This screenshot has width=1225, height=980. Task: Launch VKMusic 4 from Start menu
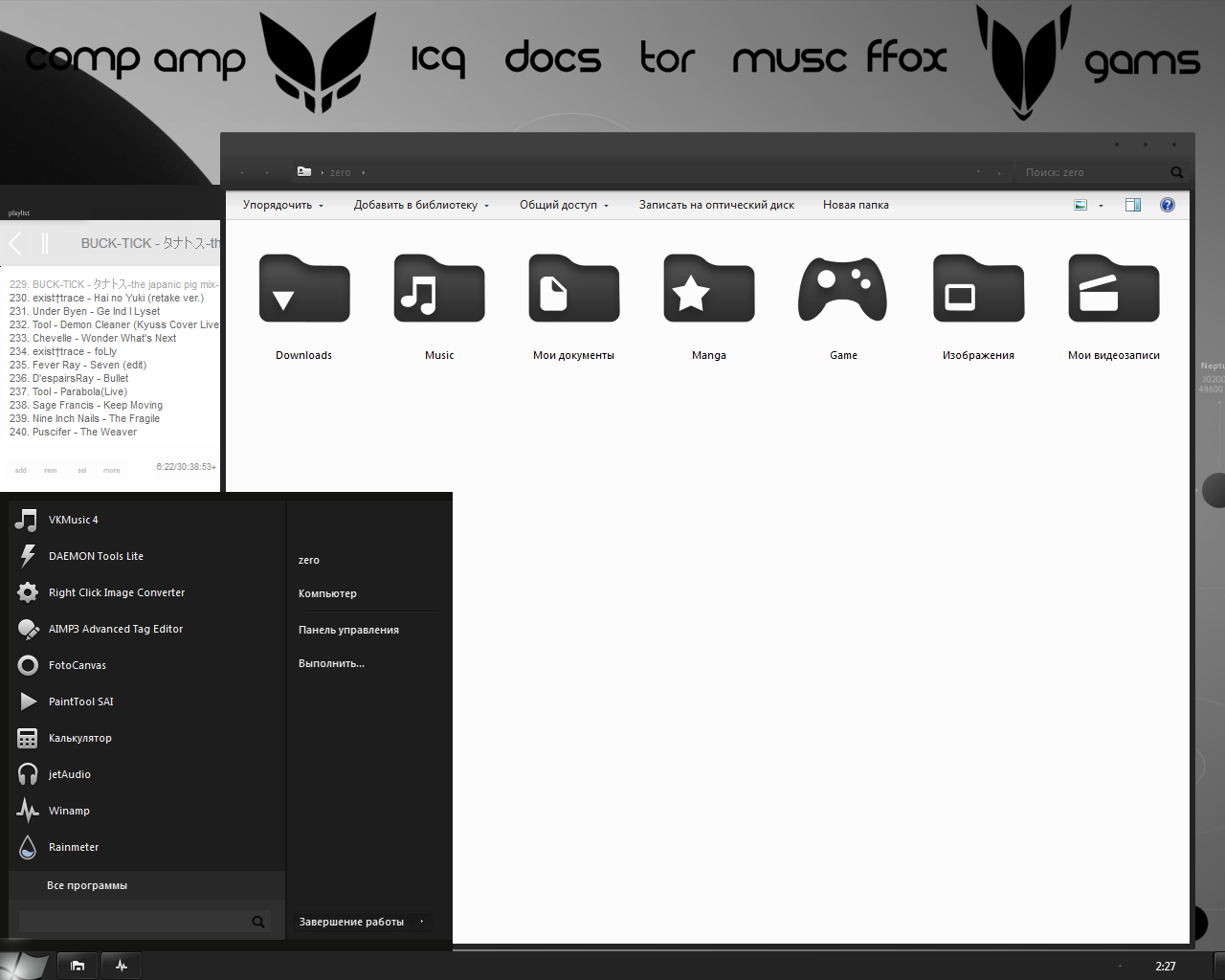[x=147, y=520]
